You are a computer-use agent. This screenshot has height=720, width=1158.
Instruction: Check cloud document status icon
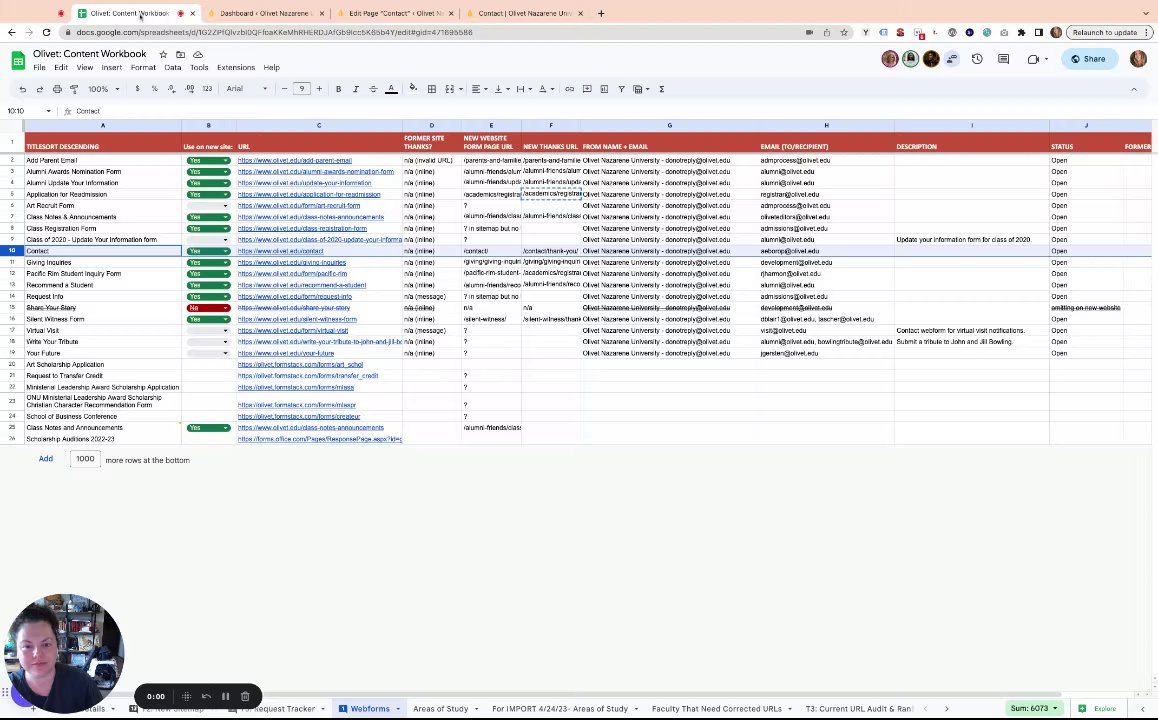click(x=198, y=54)
